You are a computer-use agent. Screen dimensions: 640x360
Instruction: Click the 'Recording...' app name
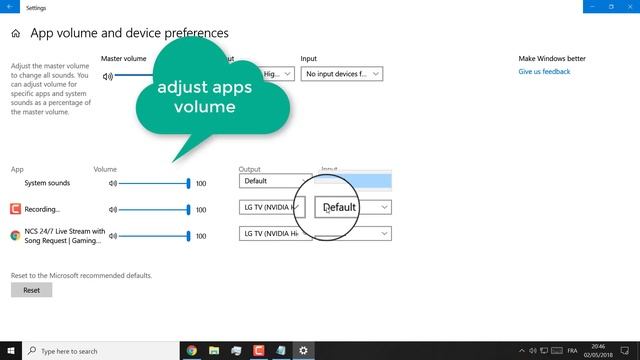coord(42,209)
